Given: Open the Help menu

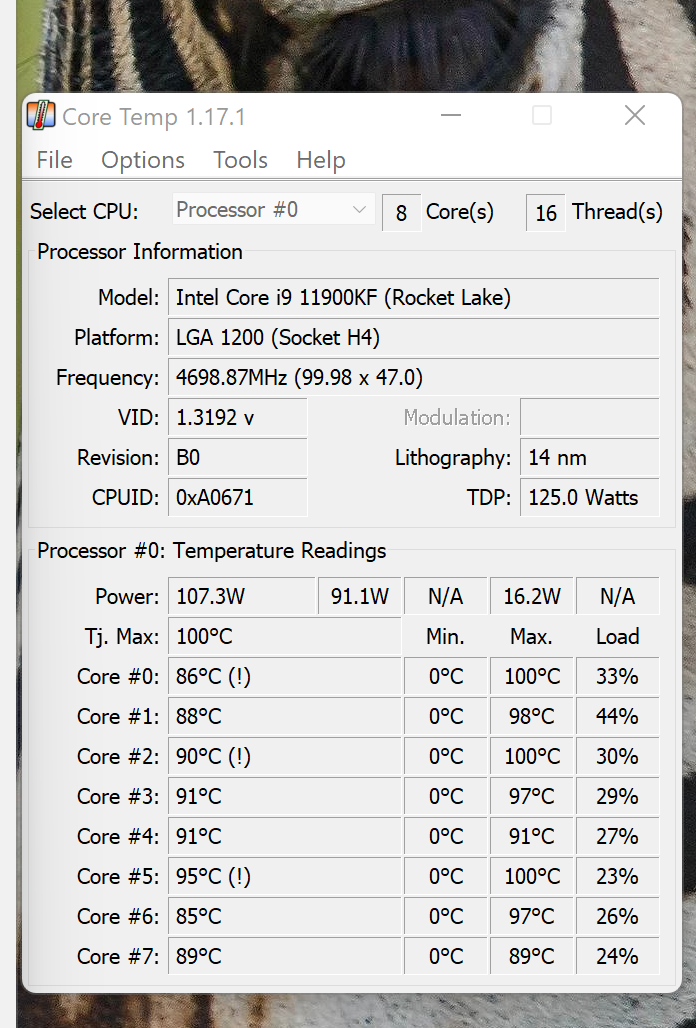Looking at the screenshot, I should click(321, 160).
